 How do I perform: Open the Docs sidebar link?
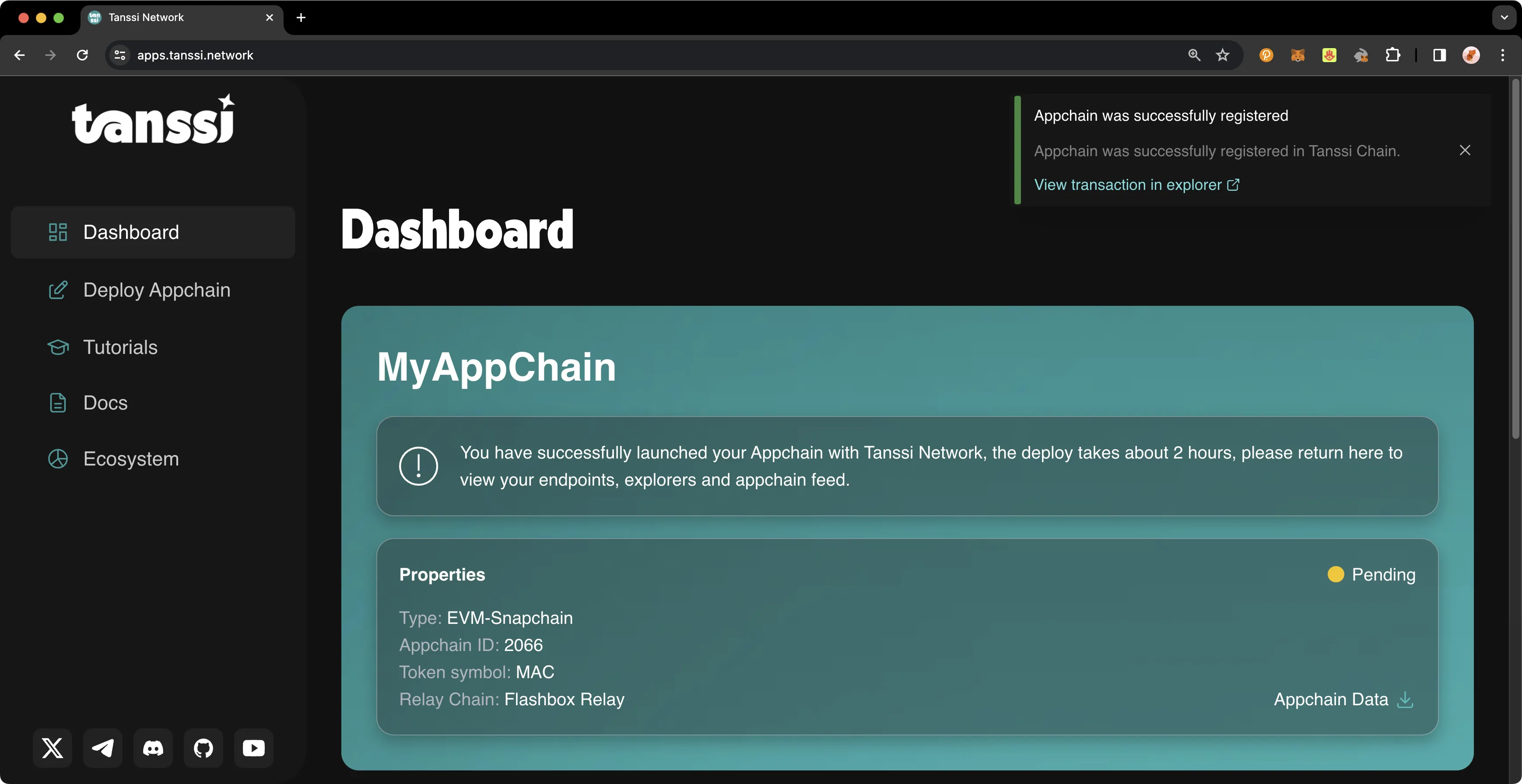[x=152, y=403]
